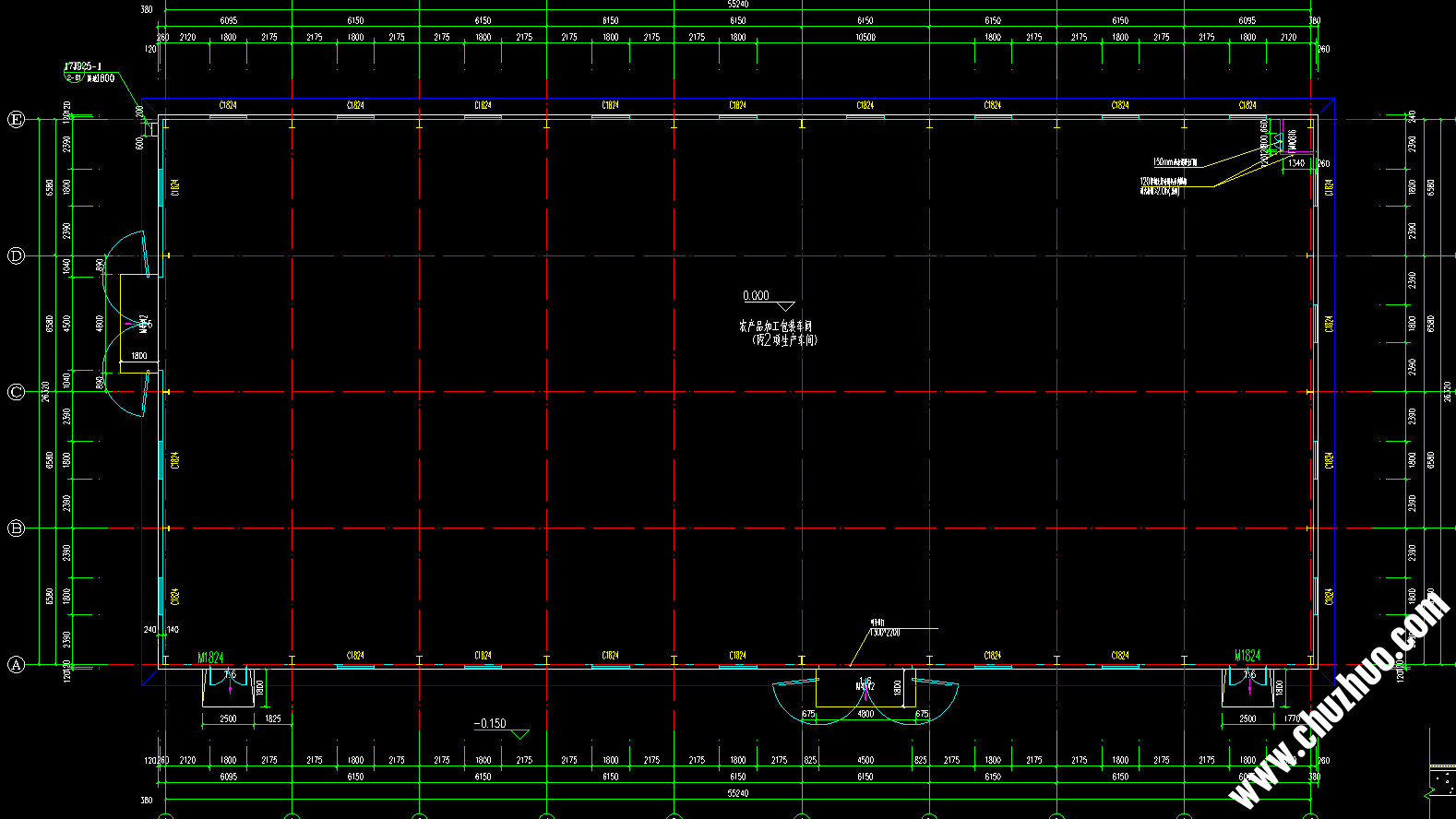This screenshot has width=1456, height=819.
Task: Click the 10500 dimension text at top
Action: (865, 38)
